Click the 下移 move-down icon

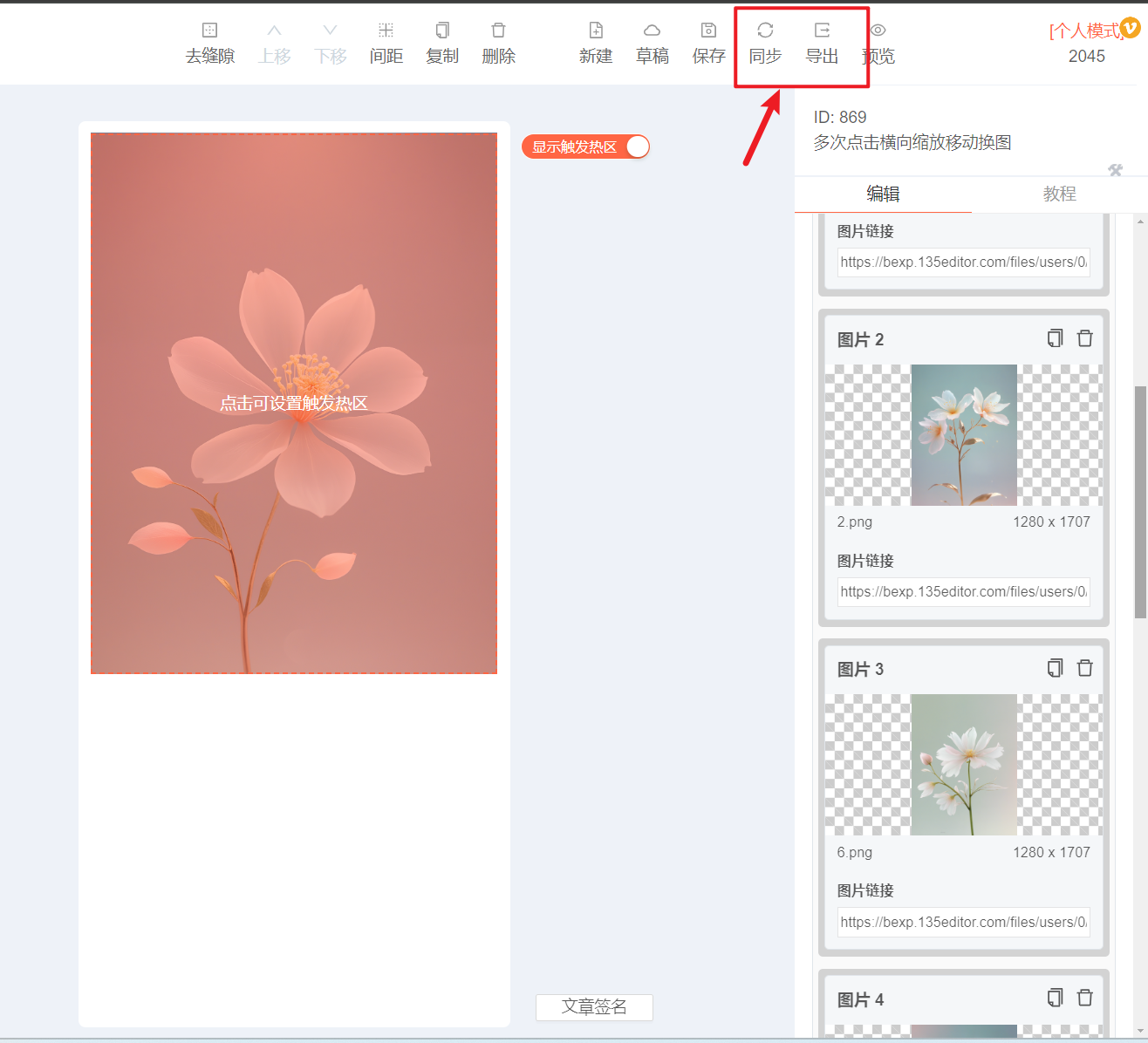click(x=330, y=31)
